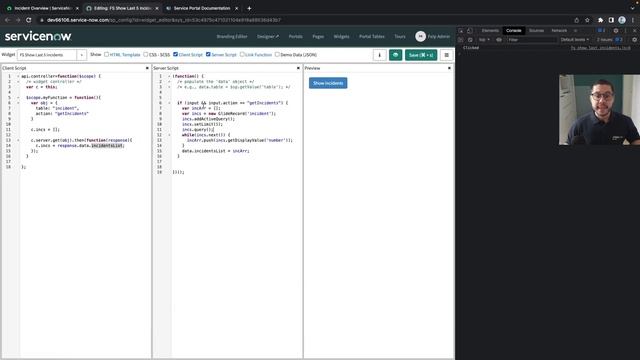Click the widget info icon button
This screenshot has width=640, height=360.
point(380,55)
